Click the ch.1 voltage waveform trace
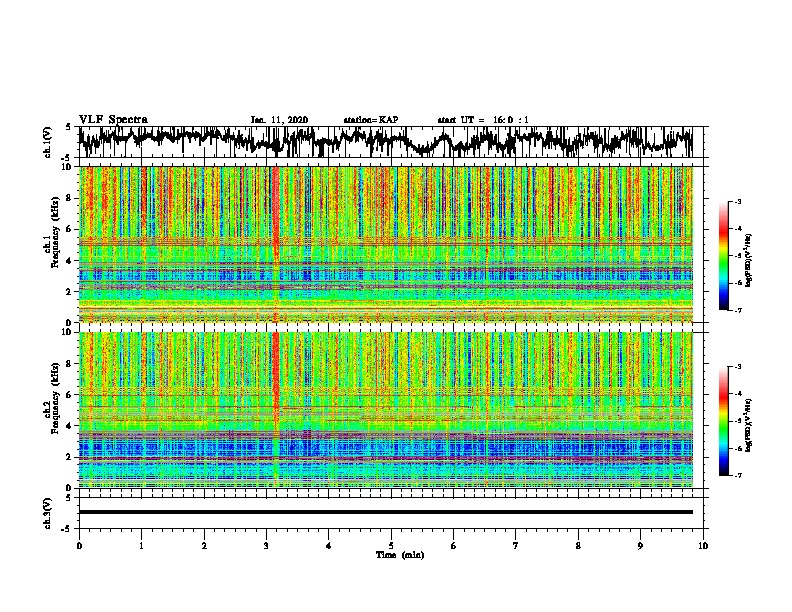The width and height of the screenshot is (792, 612). pyautogui.click(x=385, y=141)
